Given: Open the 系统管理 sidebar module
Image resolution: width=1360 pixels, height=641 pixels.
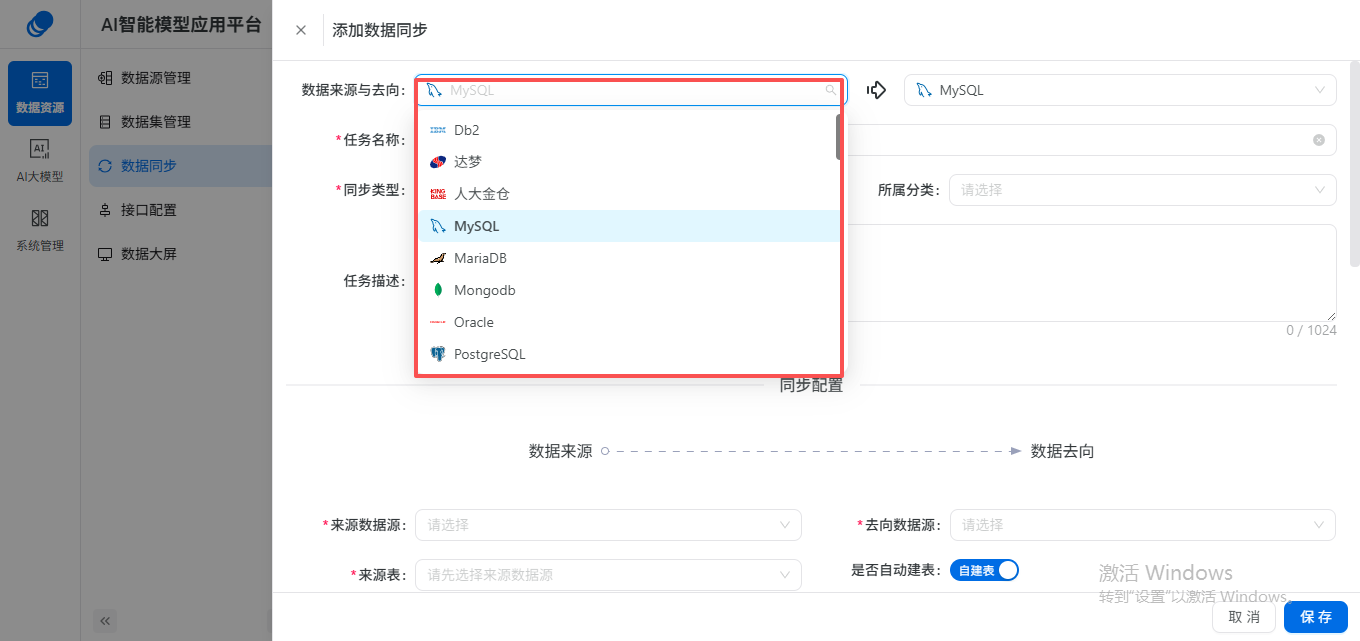Looking at the screenshot, I should click(40, 230).
